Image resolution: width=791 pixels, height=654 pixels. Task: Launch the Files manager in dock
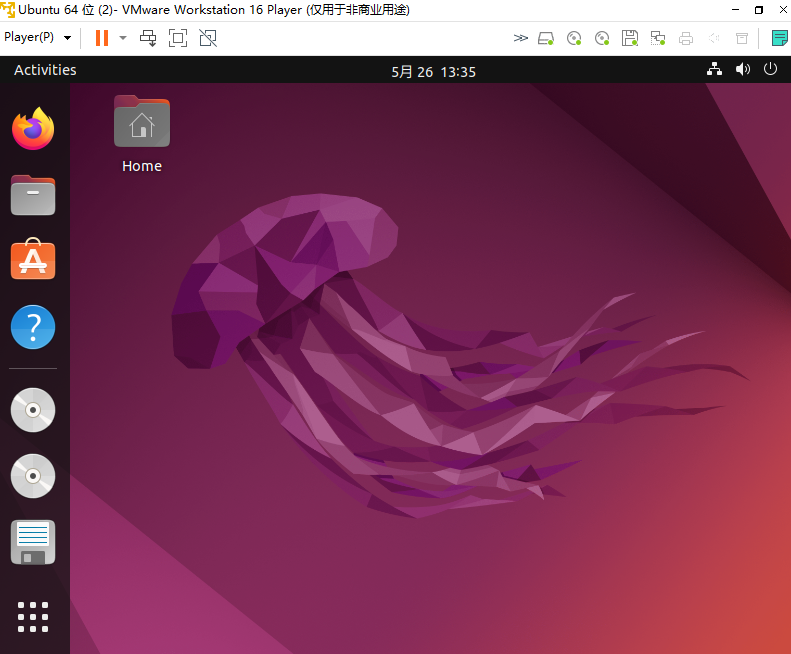click(33, 195)
